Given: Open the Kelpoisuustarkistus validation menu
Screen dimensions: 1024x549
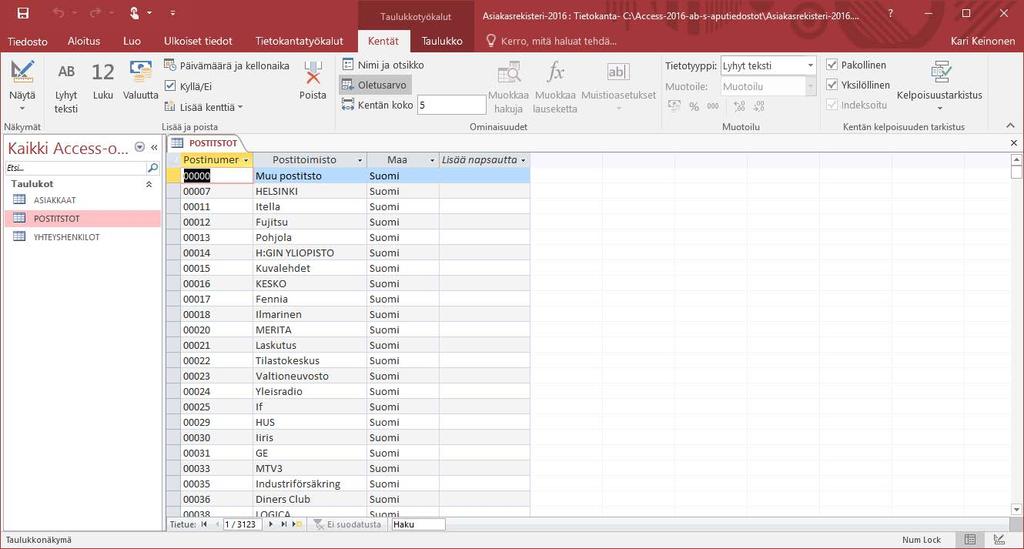Looking at the screenshot, I should [x=939, y=85].
